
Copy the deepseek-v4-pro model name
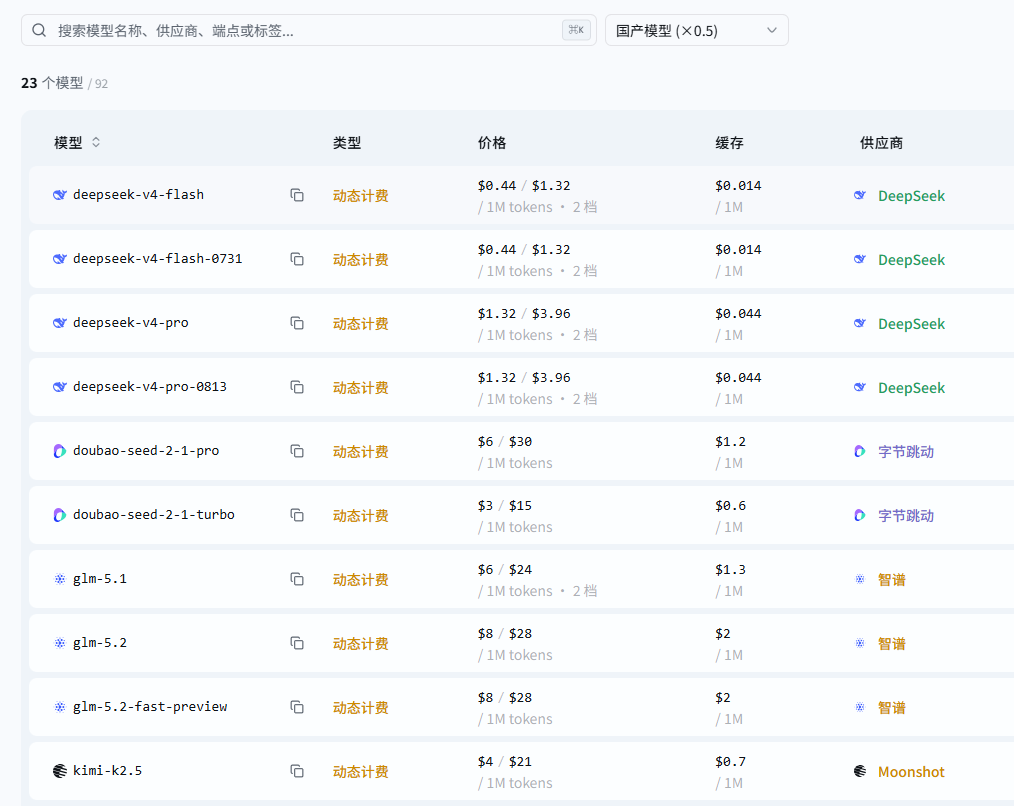pos(297,323)
